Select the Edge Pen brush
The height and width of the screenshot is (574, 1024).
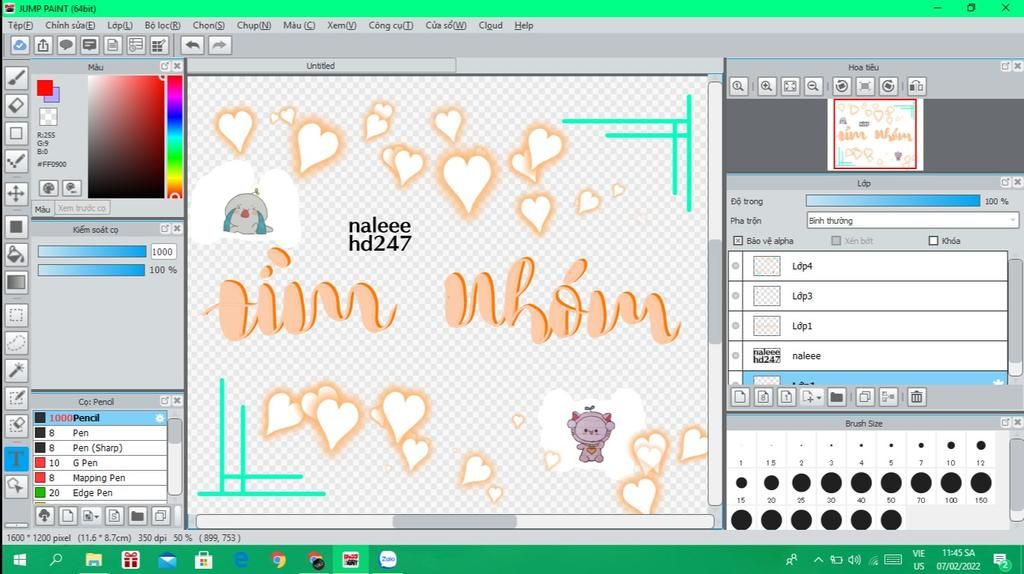(100, 493)
